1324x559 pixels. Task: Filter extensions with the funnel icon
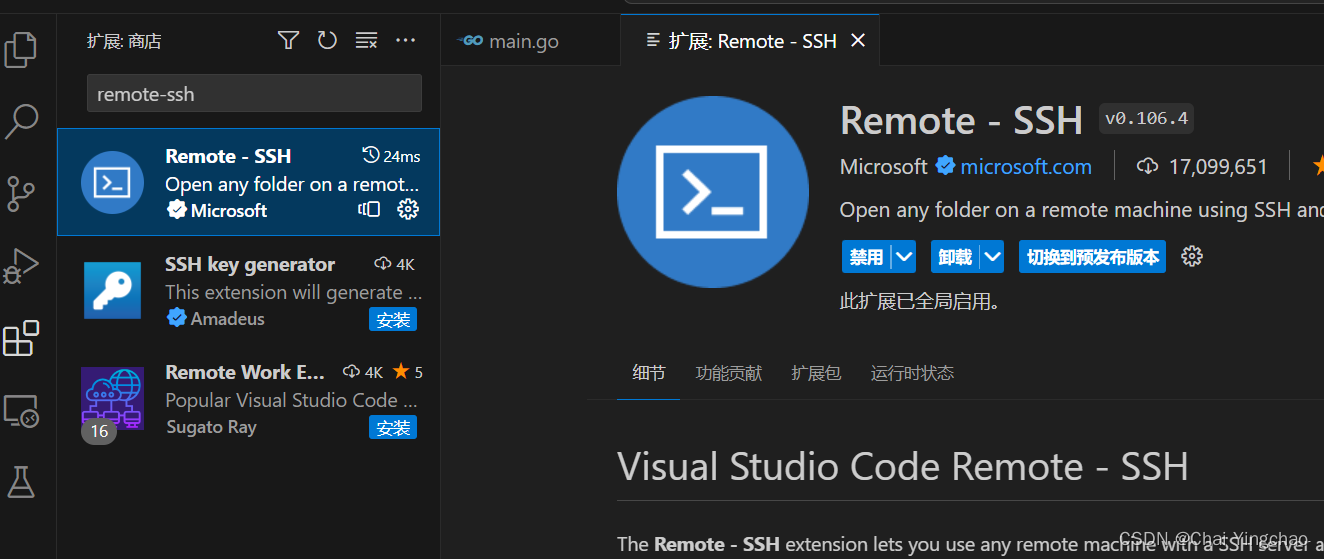288,40
